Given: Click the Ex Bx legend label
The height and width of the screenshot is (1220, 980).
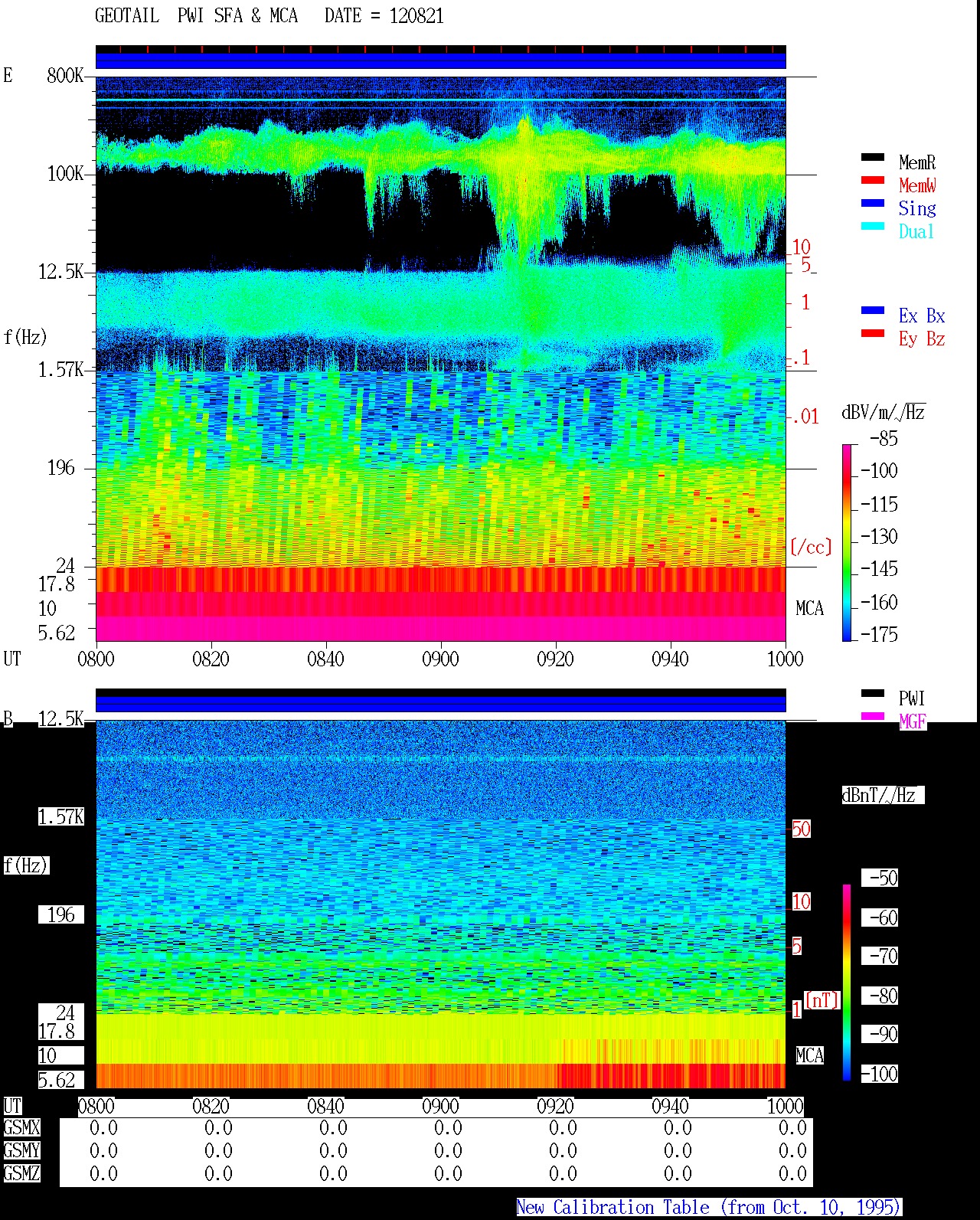Looking at the screenshot, I should pos(922,316).
